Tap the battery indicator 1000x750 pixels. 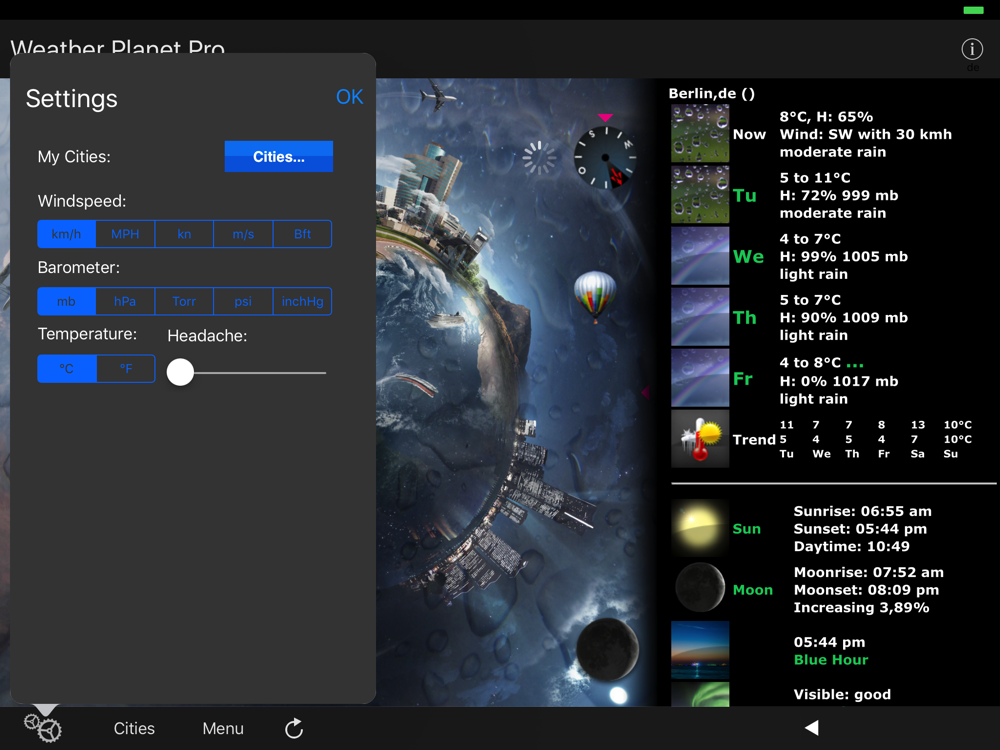click(x=973, y=10)
